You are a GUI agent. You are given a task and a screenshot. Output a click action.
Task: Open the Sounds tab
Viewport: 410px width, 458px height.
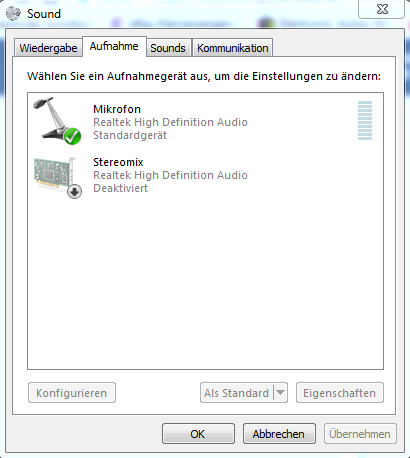coord(168,48)
